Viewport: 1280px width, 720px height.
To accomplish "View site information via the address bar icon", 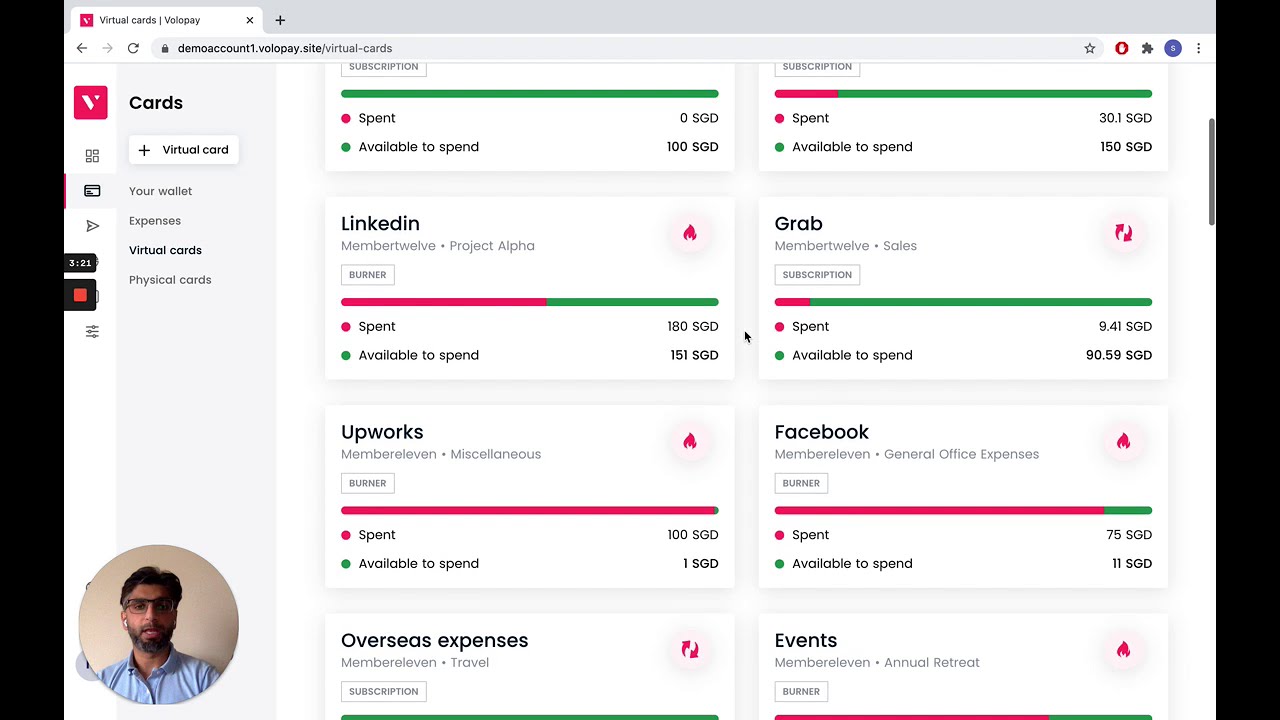I will (x=164, y=48).
